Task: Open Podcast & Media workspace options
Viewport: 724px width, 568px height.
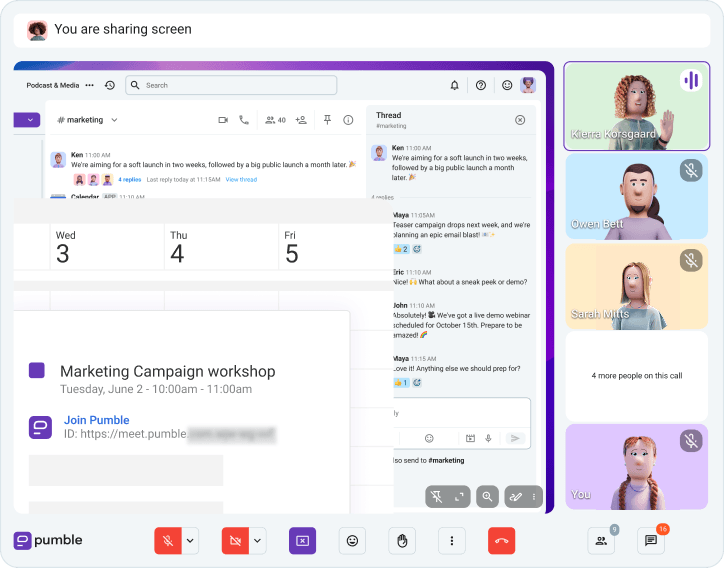Action: [x=90, y=85]
